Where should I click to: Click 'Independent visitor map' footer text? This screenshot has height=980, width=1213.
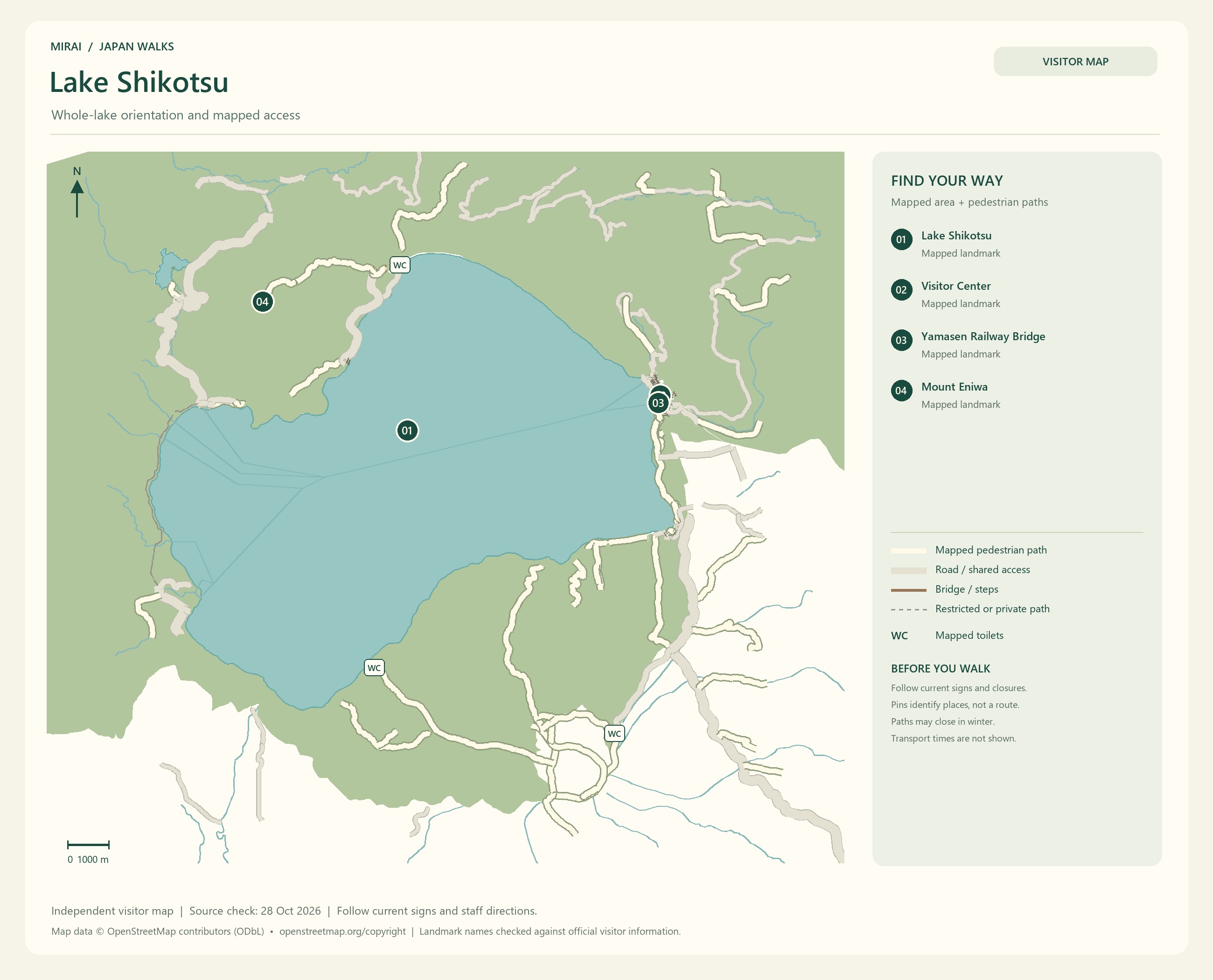pos(112,910)
